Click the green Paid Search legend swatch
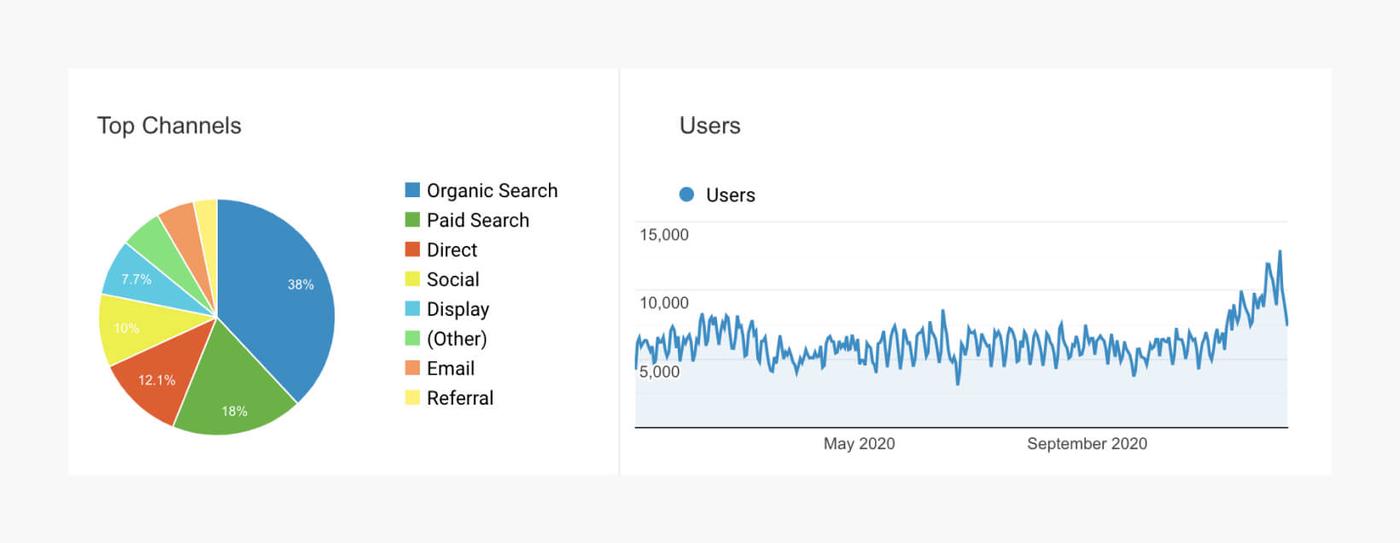The width and height of the screenshot is (1400, 543). click(x=412, y=220)
